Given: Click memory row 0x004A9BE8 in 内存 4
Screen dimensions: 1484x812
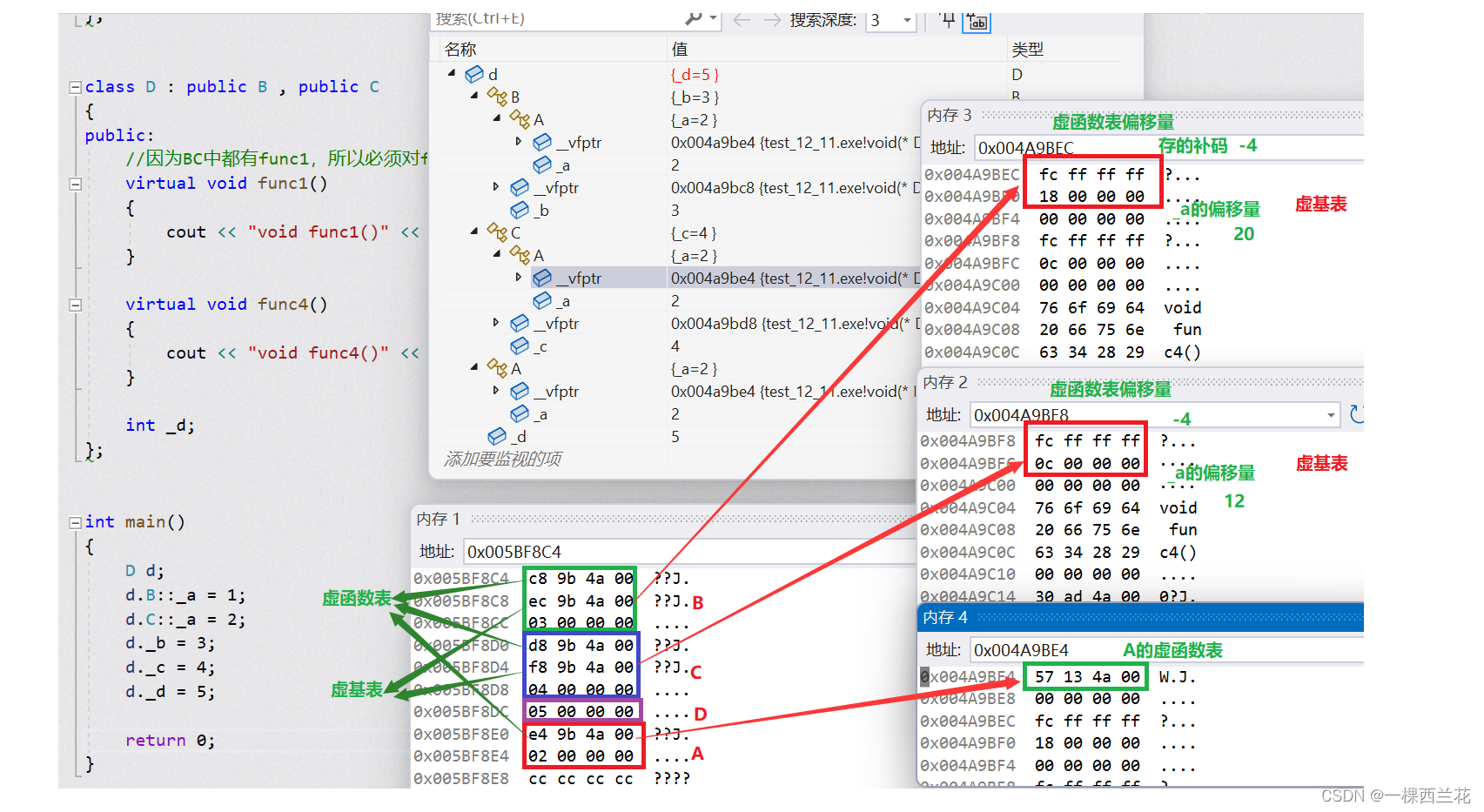Looking at the screenshot, I should pyautogui.click(x=1058, y=699).
